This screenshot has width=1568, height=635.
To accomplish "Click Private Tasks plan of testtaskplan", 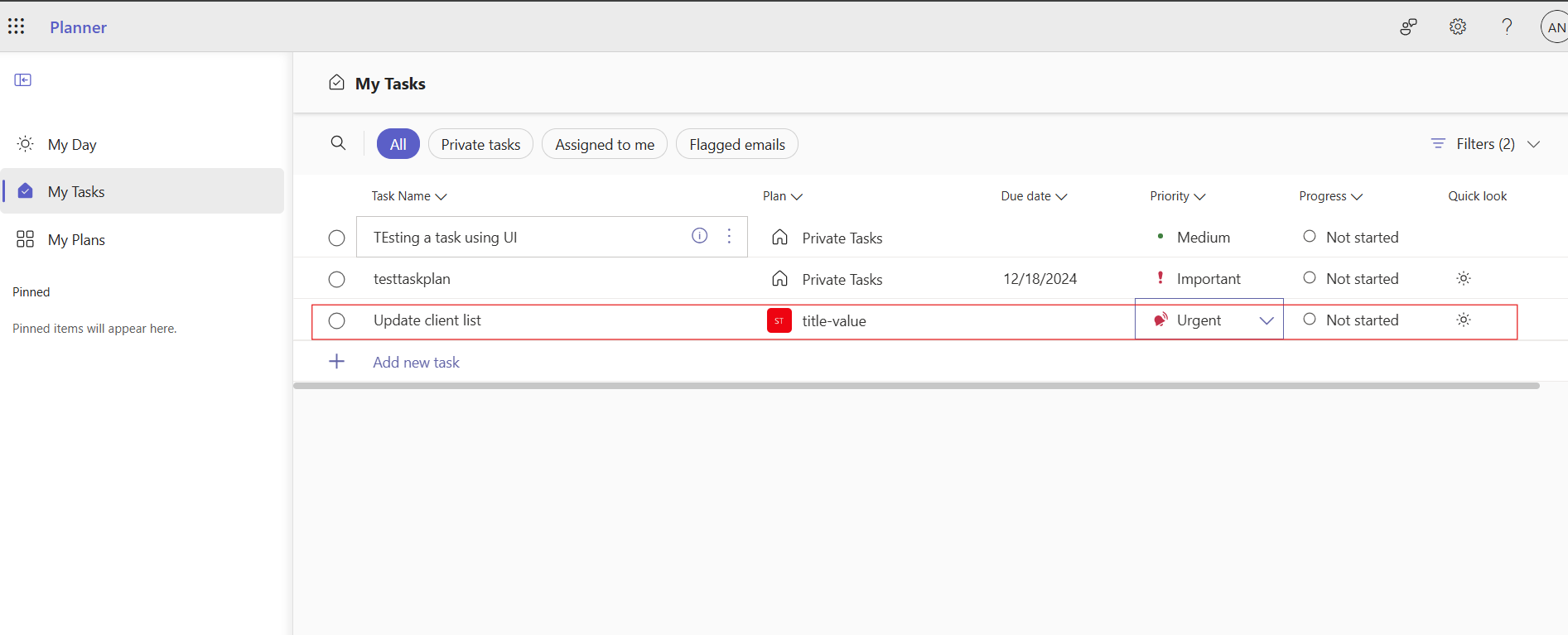I will [842, 280].
